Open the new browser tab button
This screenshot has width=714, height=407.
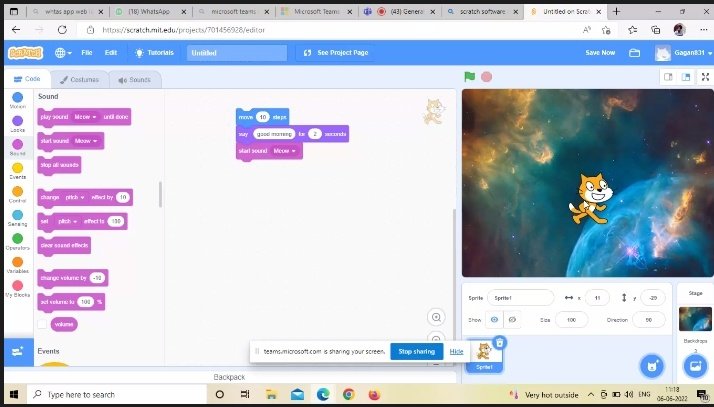coord(616,11)
